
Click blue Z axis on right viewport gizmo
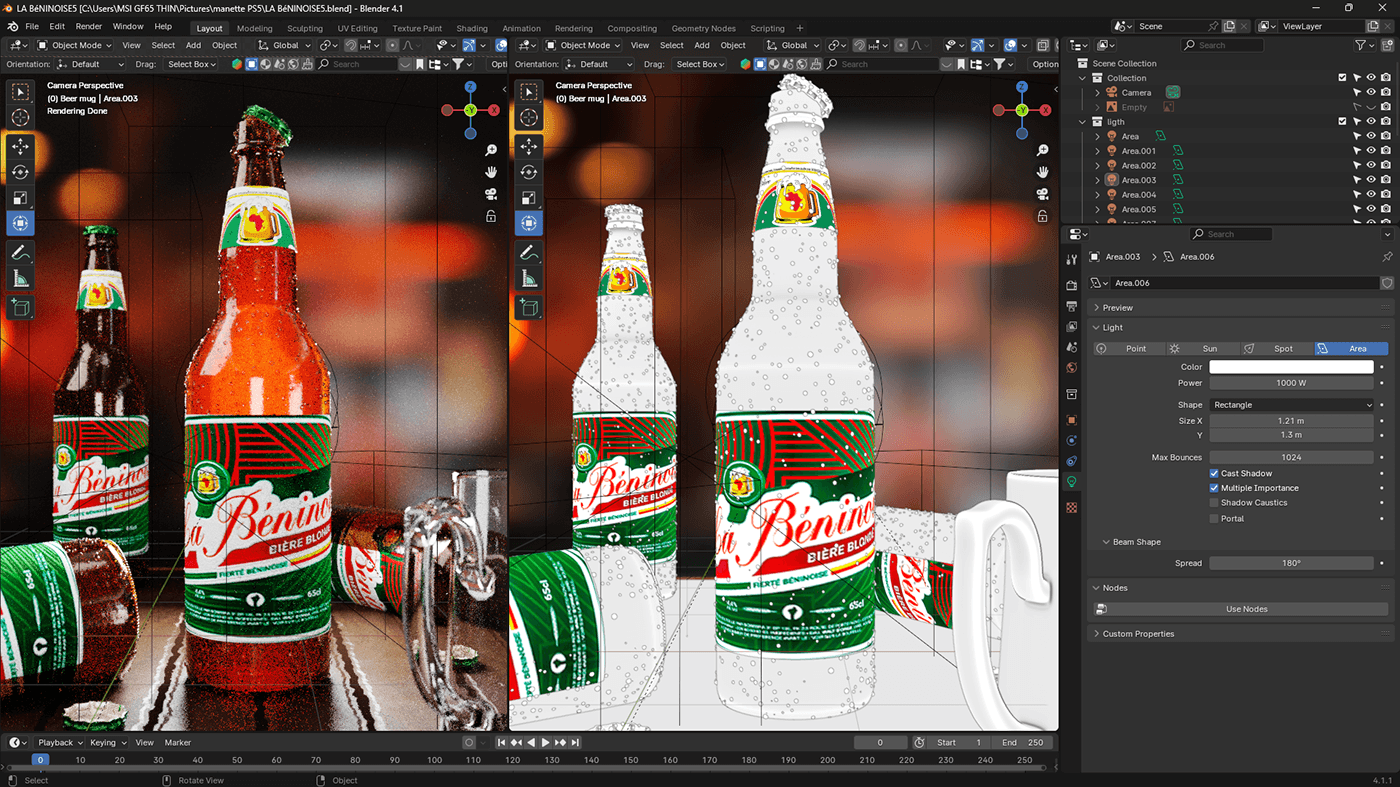click(x=1022, y=86)
